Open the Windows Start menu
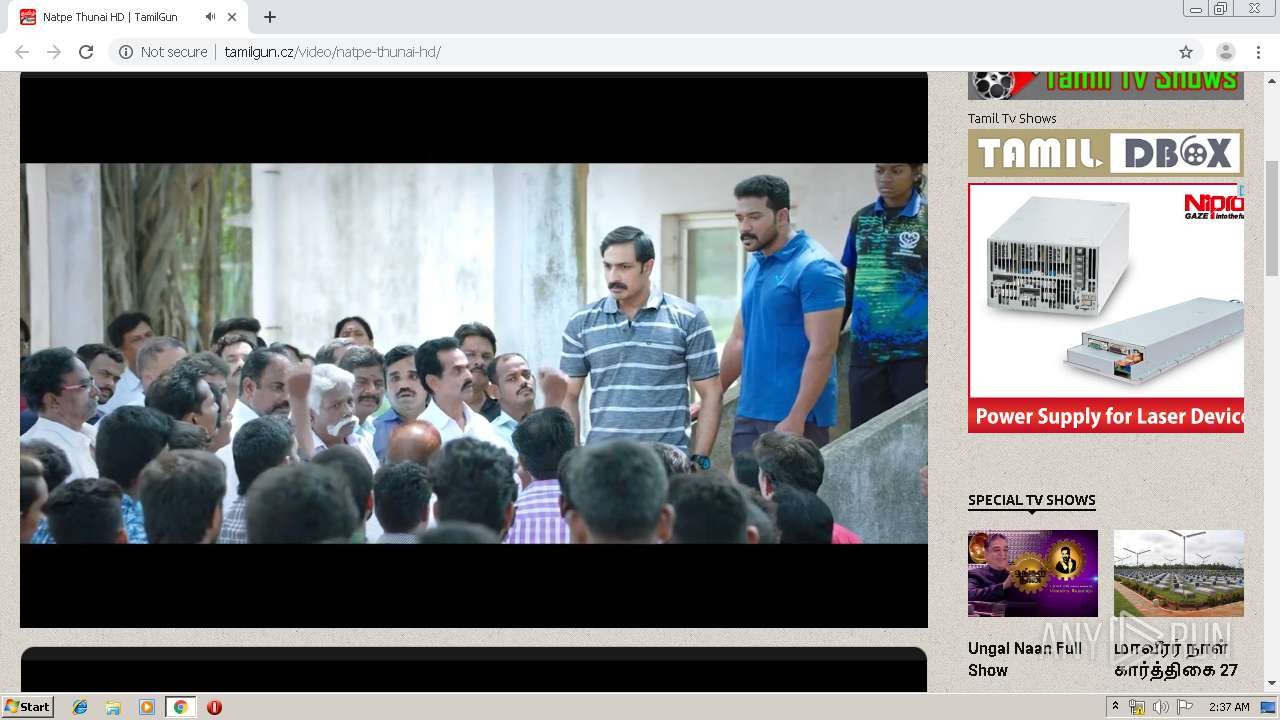The width and height of the screenshot is (1280, 720). click(28, 707)
